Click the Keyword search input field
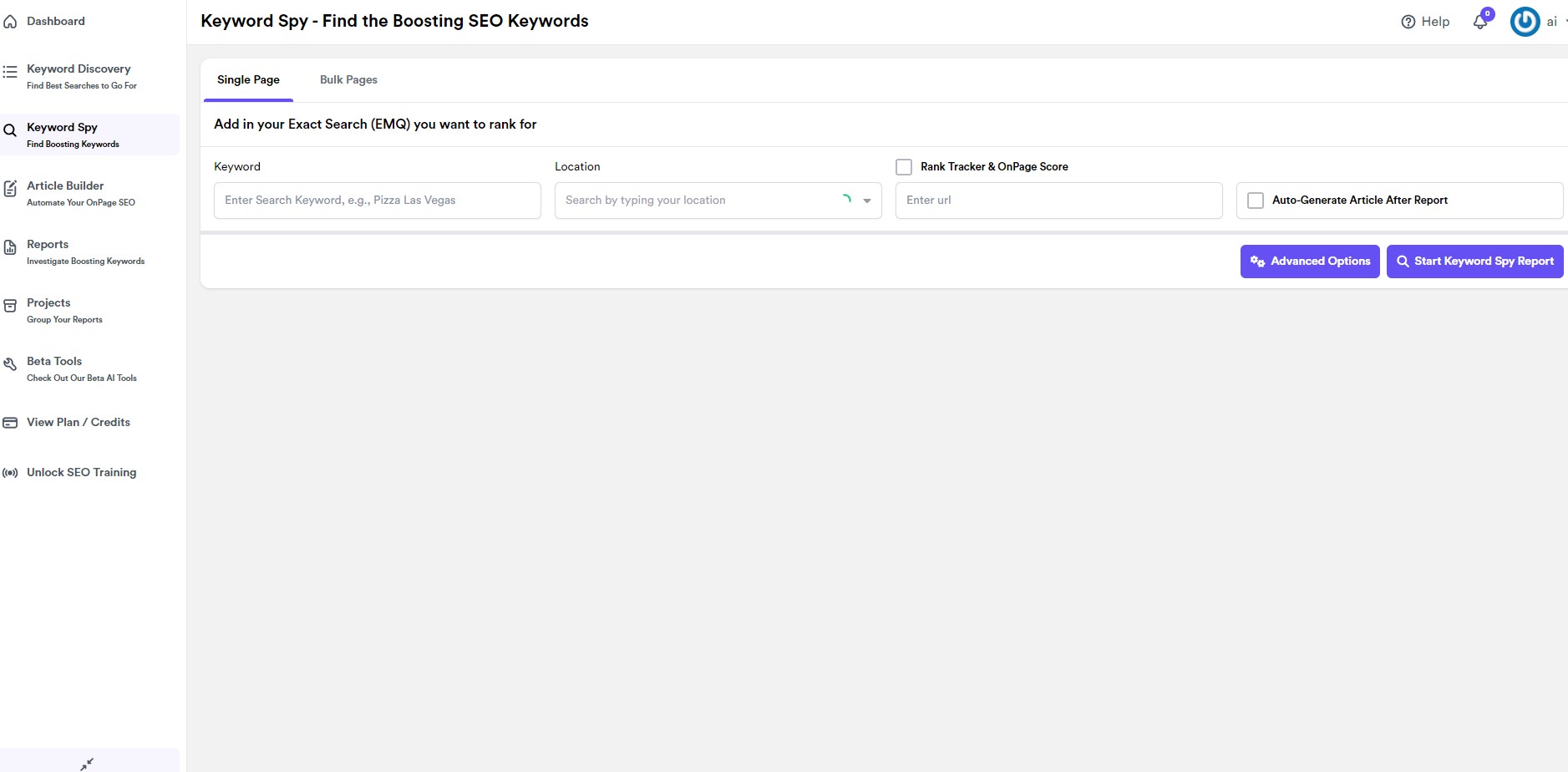 tap(378, 201)
